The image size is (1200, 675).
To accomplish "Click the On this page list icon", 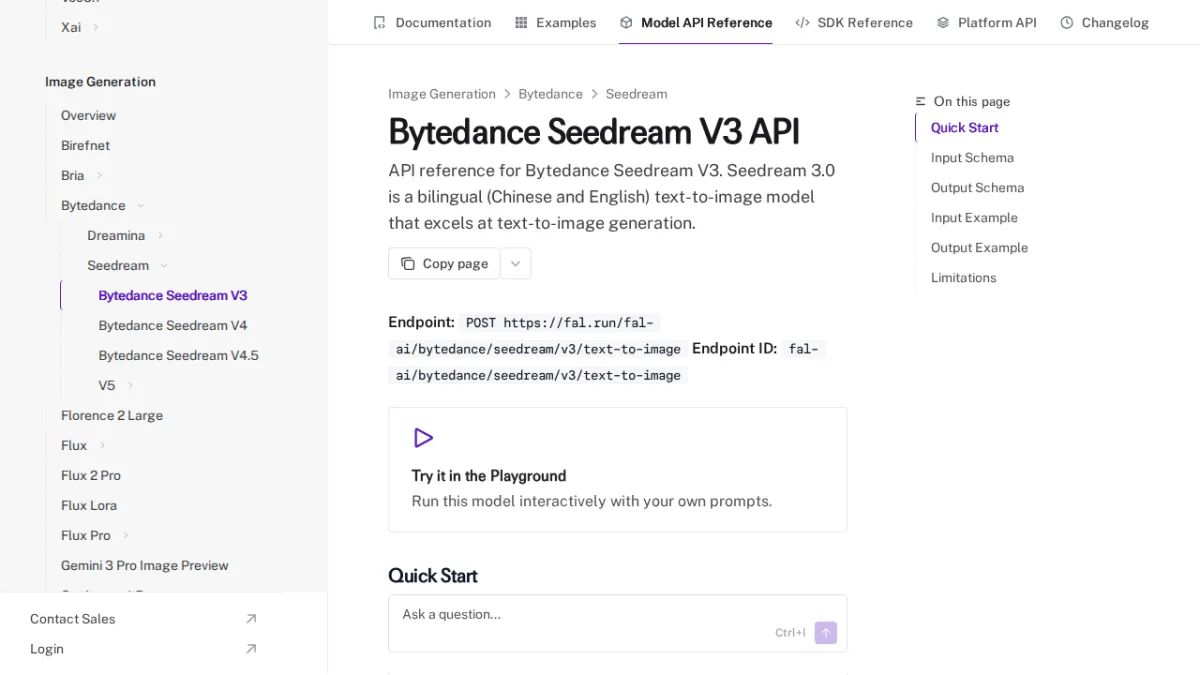I will (921, 101).
